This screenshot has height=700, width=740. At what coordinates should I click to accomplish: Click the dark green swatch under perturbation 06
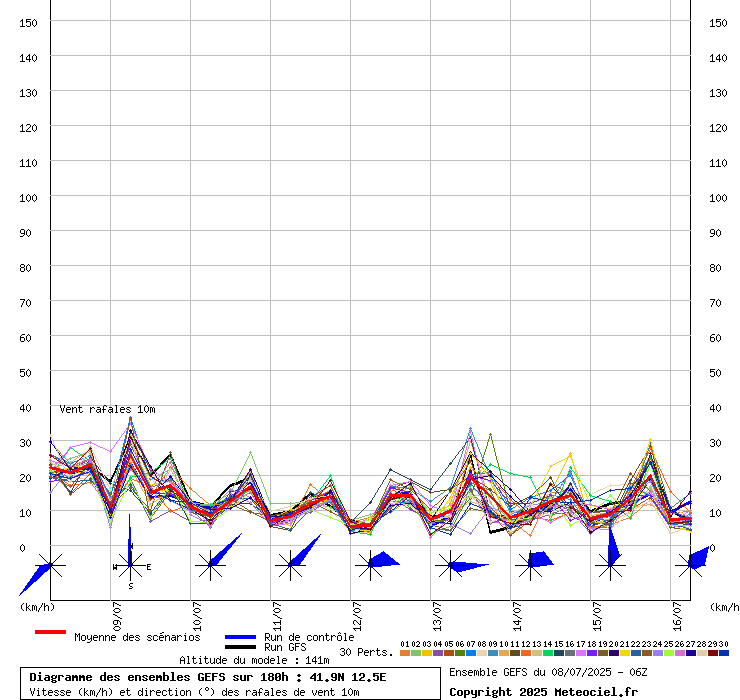click(460, 653)
